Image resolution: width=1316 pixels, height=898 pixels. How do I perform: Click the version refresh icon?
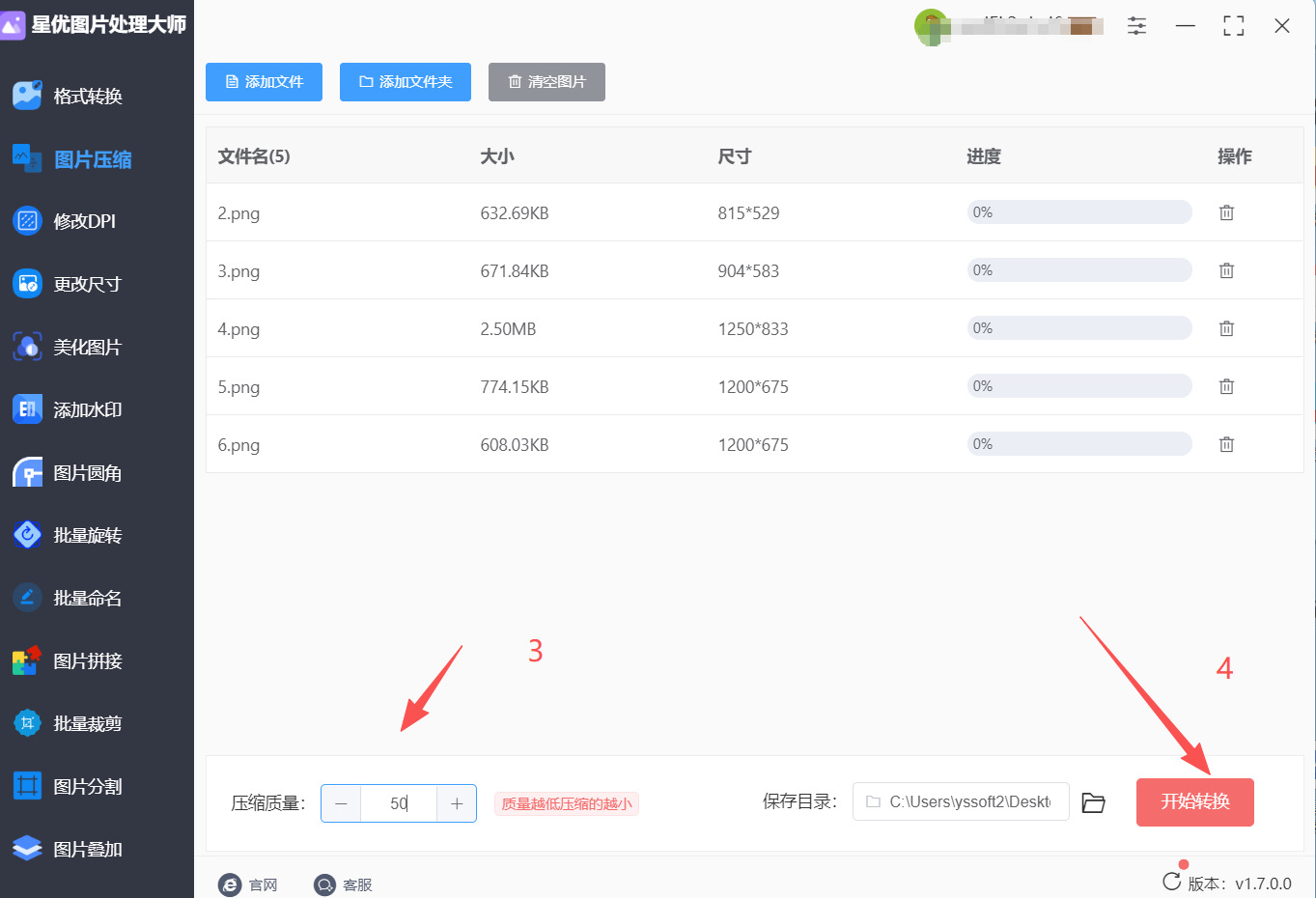(1172, 881)
